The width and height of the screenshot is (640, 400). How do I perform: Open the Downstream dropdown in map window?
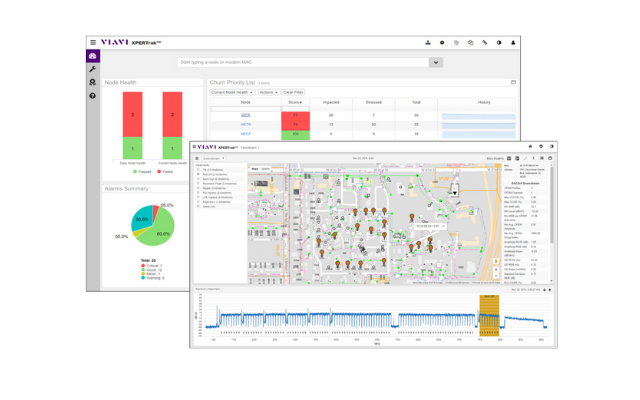point(213,158)
